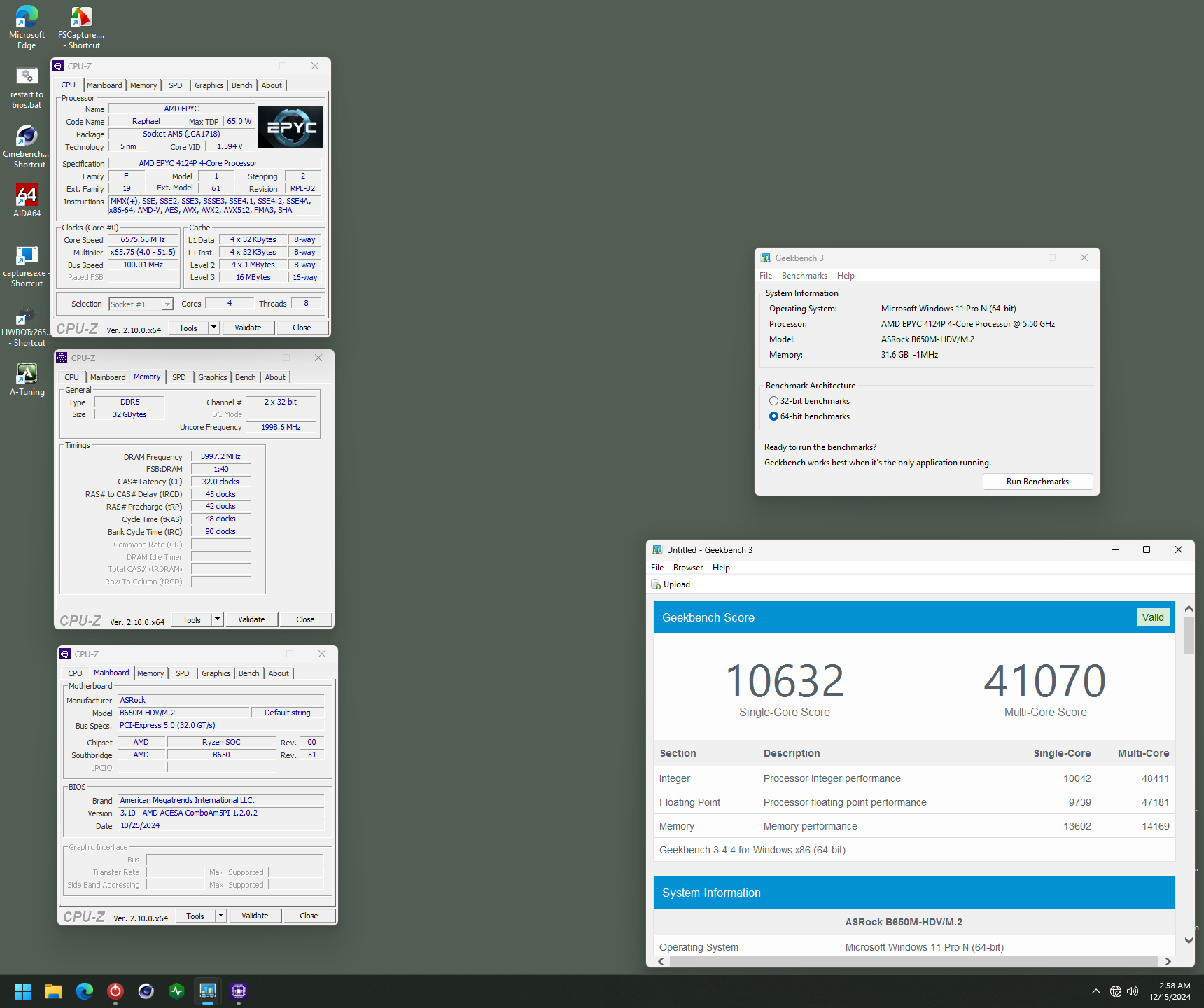Expand Tools dropdown in CPU-Z Memory window
1204x1008 pixels.
[218, 619]
